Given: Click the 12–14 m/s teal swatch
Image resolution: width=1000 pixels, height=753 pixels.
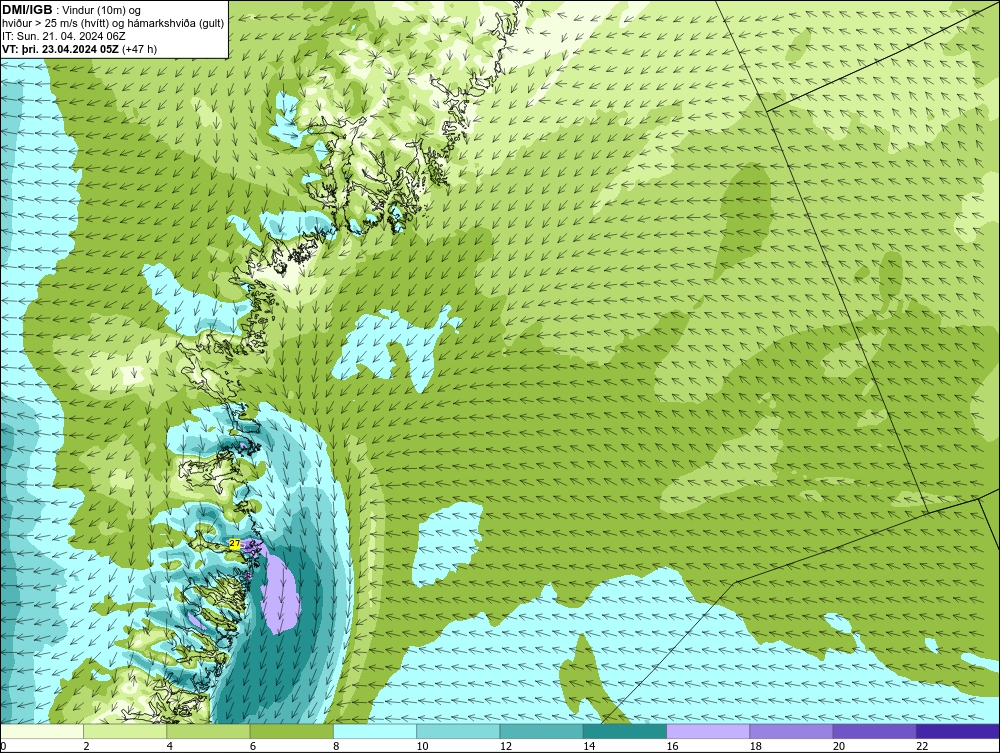Looking at the screenshot, I should [x=541, y=731].
